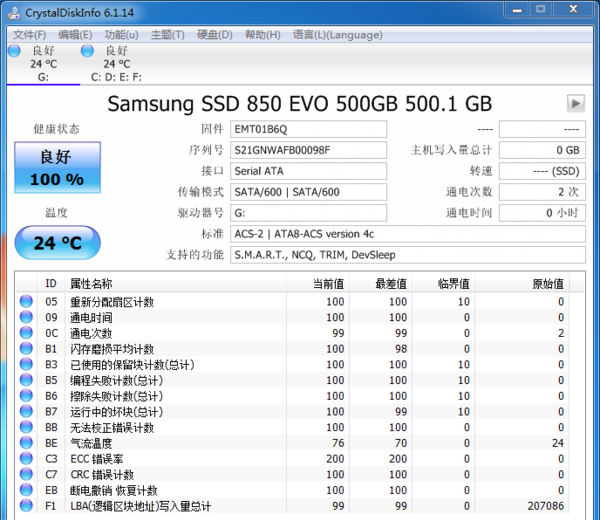The height and width of the screenshot is (520, 600).
Task: Click the standard field ACS-2 | ATA8-ACS version 4c
Action: 408,234
